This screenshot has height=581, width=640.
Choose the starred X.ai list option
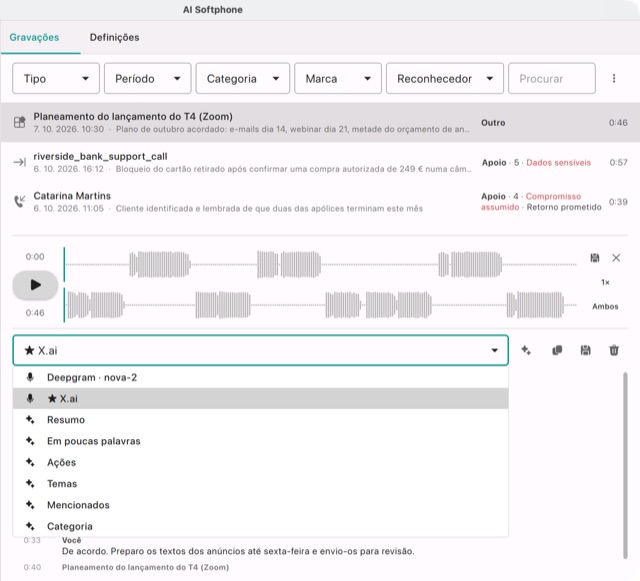[x=260, y=398]
